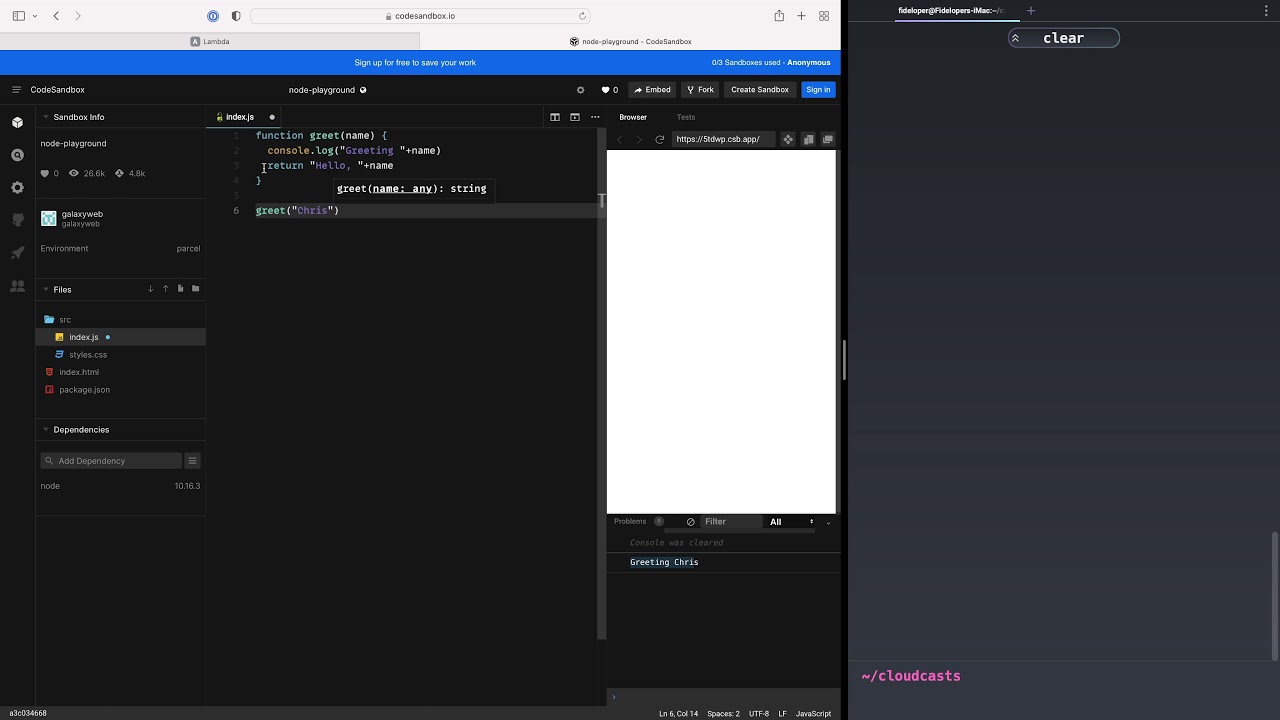Click the show preview layout icon
1280x720 pixels.
575,117
